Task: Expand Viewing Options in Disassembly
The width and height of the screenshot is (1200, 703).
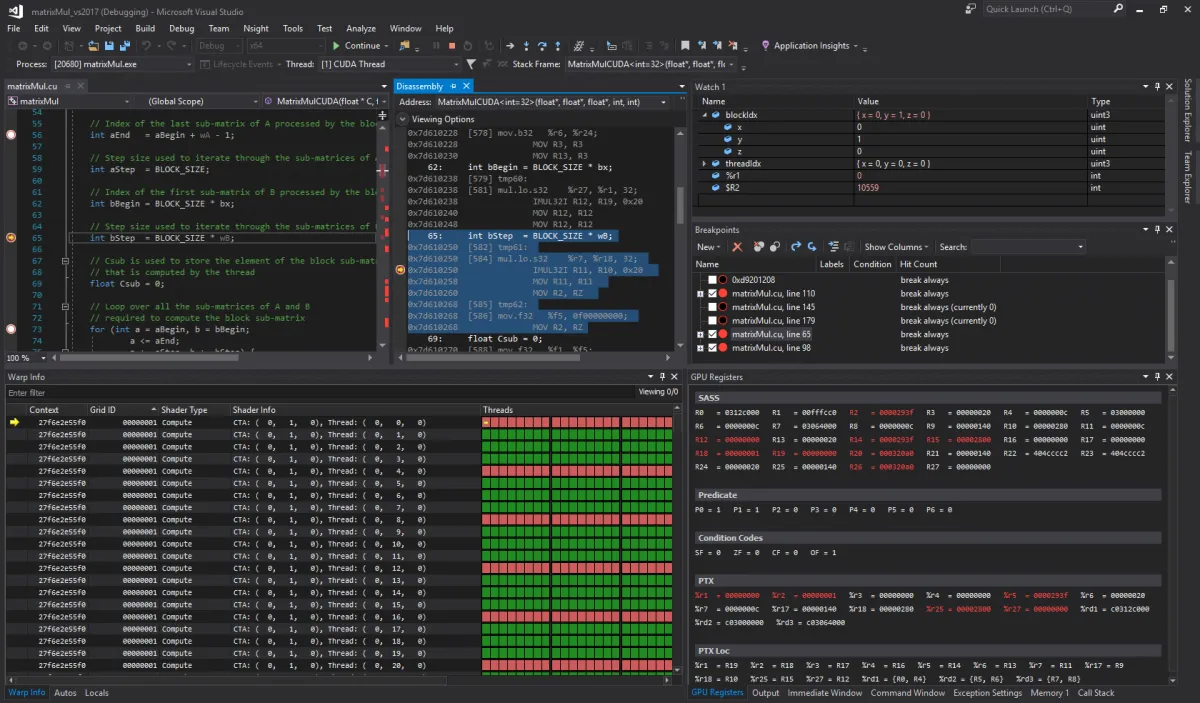Action: click(403, 119)
